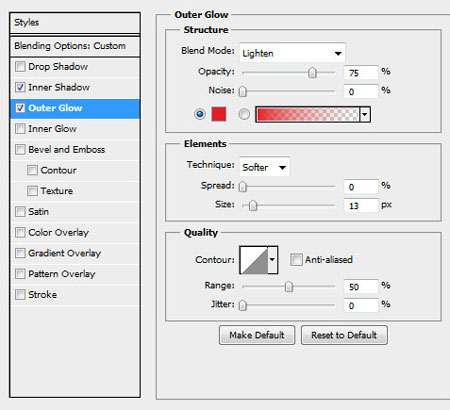Click the Size slider handle

coord(253,205)
